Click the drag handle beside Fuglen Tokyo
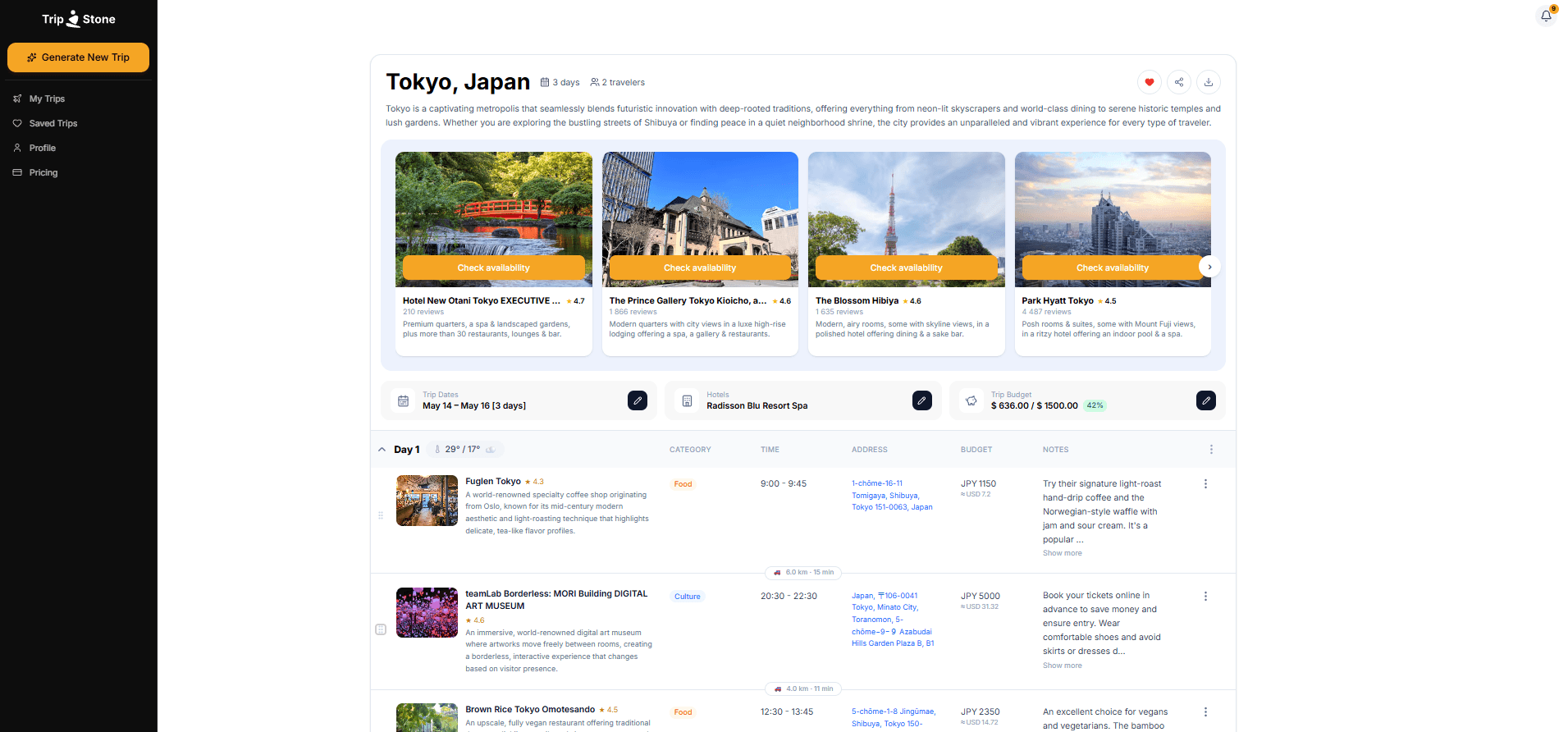Image resolution: width=1568 pixels, height=732 pixels. [x=381, y=515]
